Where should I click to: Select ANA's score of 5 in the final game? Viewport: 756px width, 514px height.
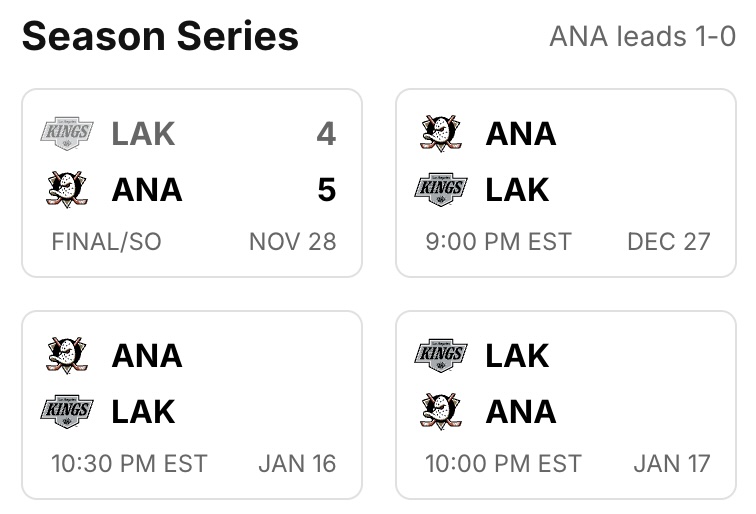pyautogui.click(x=326, y=189)
